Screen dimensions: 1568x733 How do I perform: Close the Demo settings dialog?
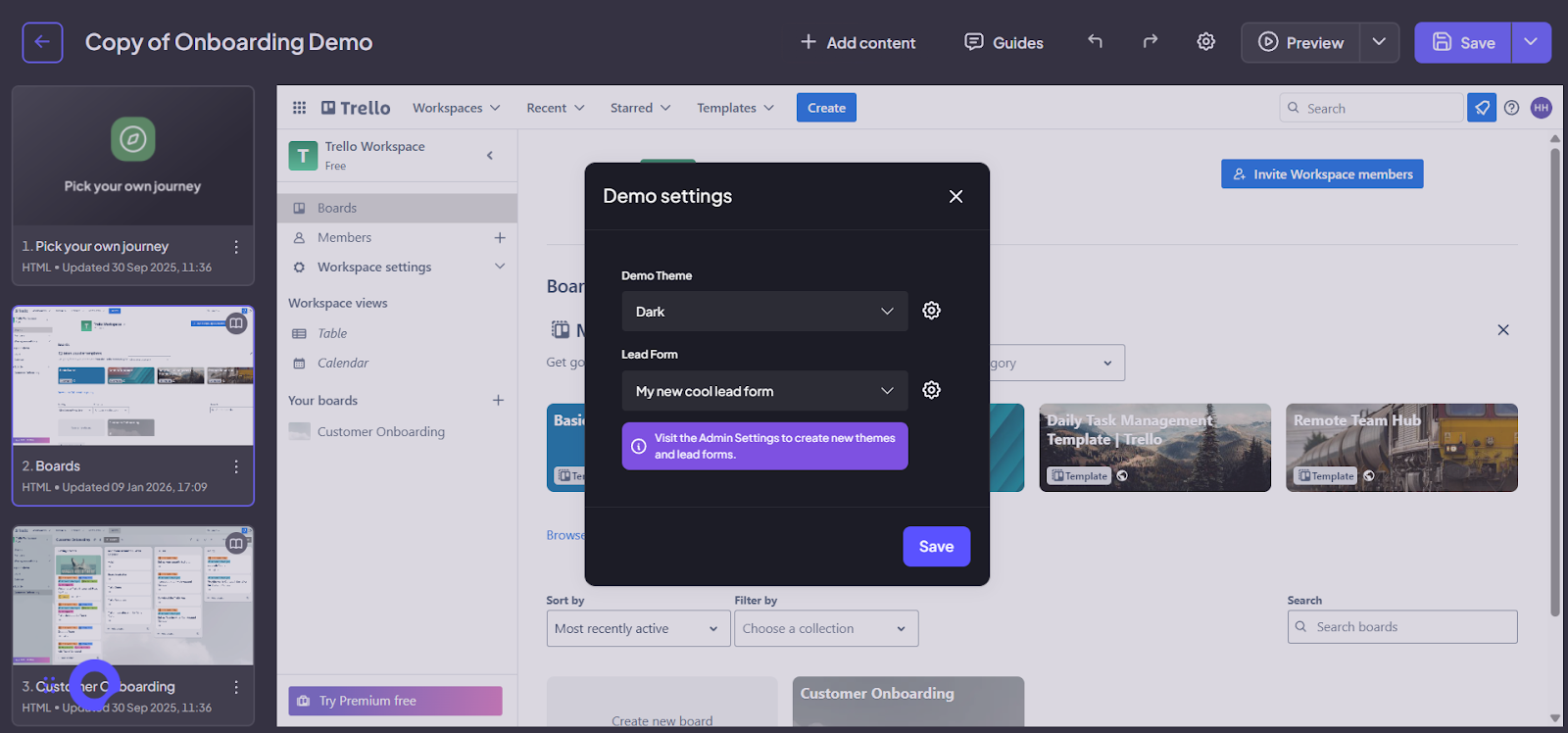pyautogui.click(x=956, y=197)
